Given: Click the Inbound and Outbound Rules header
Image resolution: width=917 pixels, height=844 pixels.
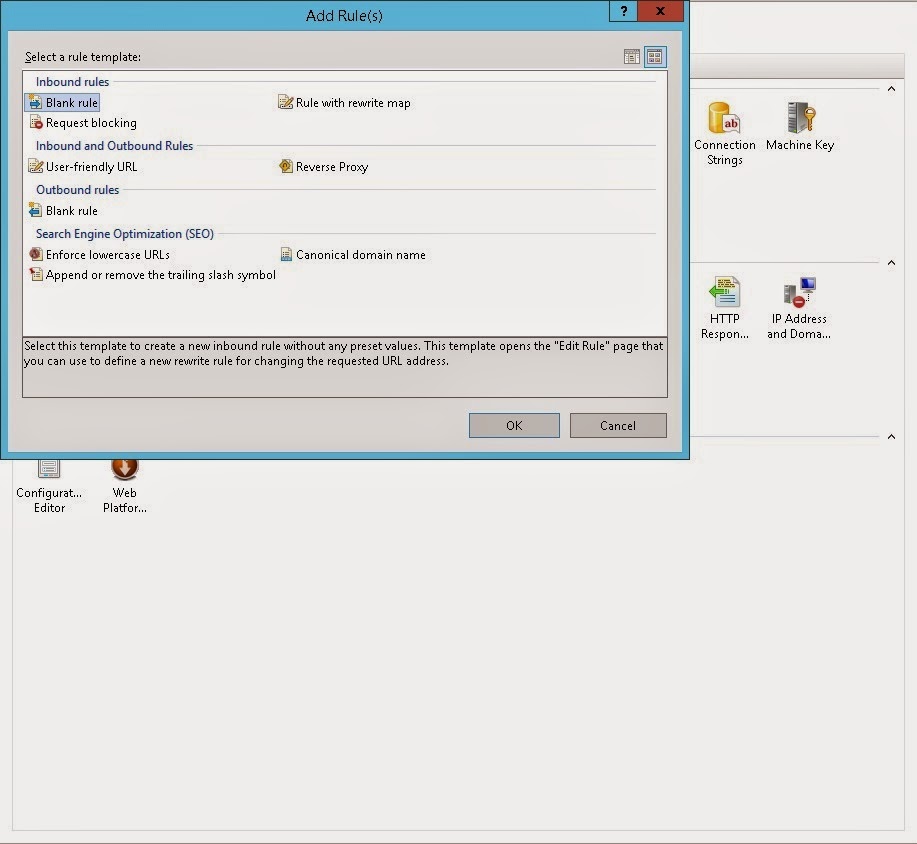Looking at the screenshot, I should [114, 146].
